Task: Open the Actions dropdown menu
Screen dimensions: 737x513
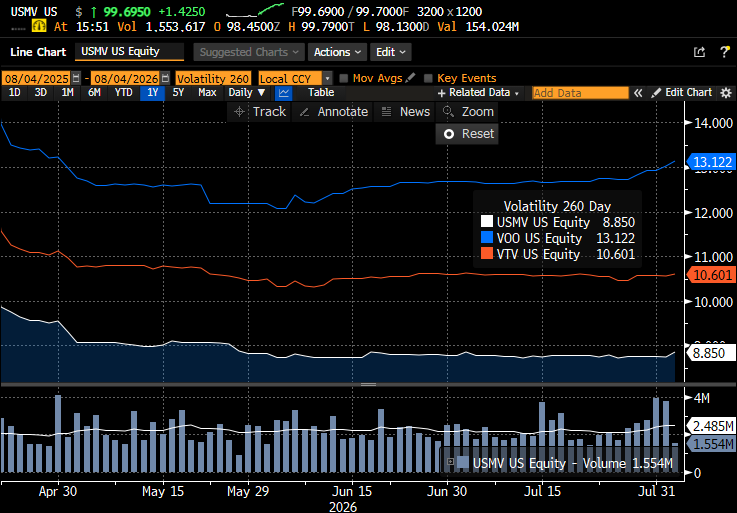Action: coord(337,52)
